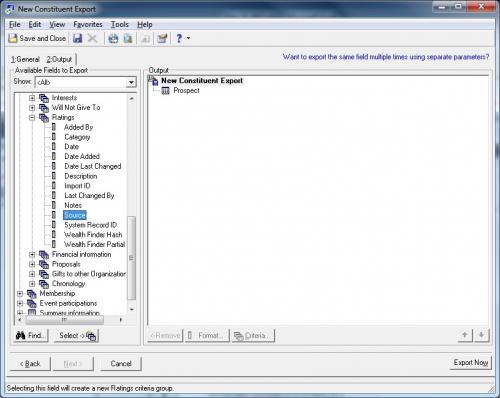Expand the Event participations node
This screenshot has height=398, width=500.
[20, 303]
